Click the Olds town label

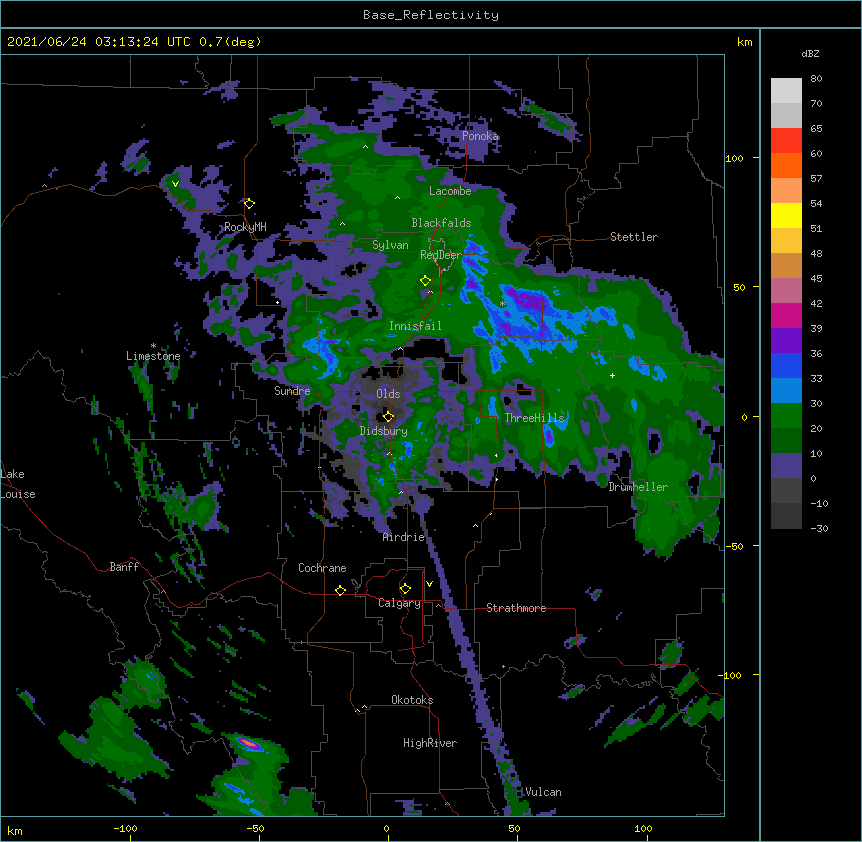point(388,394)
